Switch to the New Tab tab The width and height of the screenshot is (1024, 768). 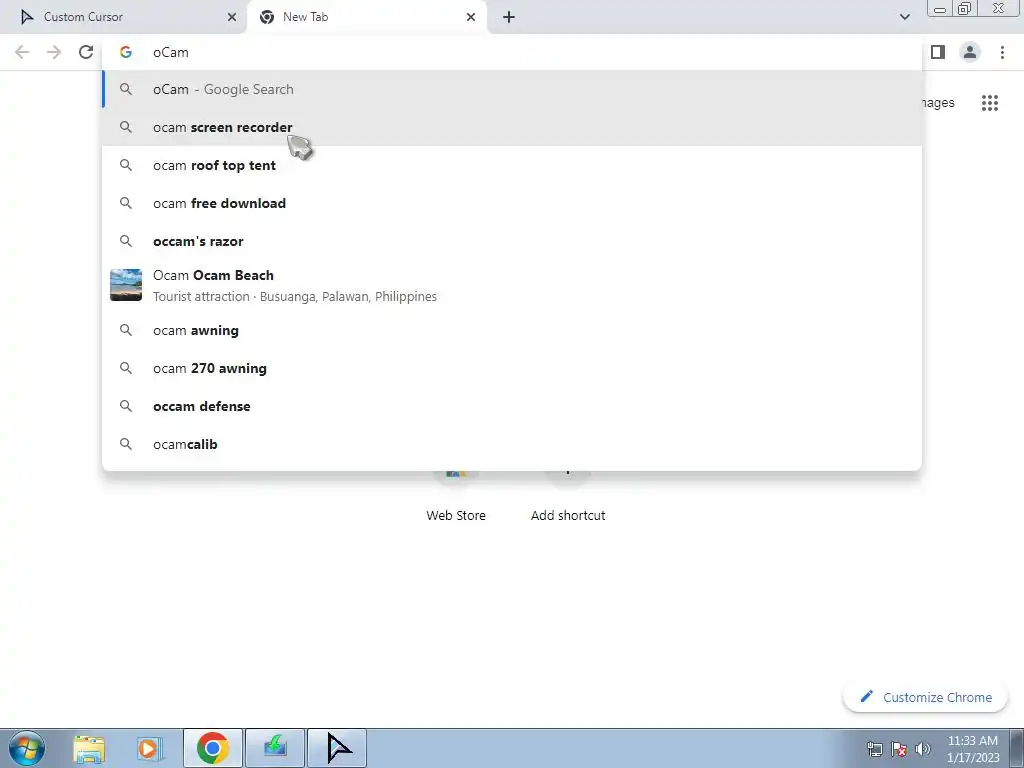point(366,17)
